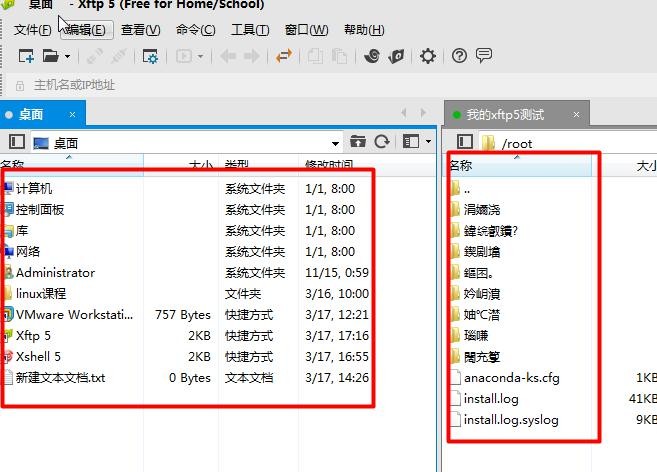Select anaconda-ks.cfg in remote pane
657x472 pixels.
(512, 378)
